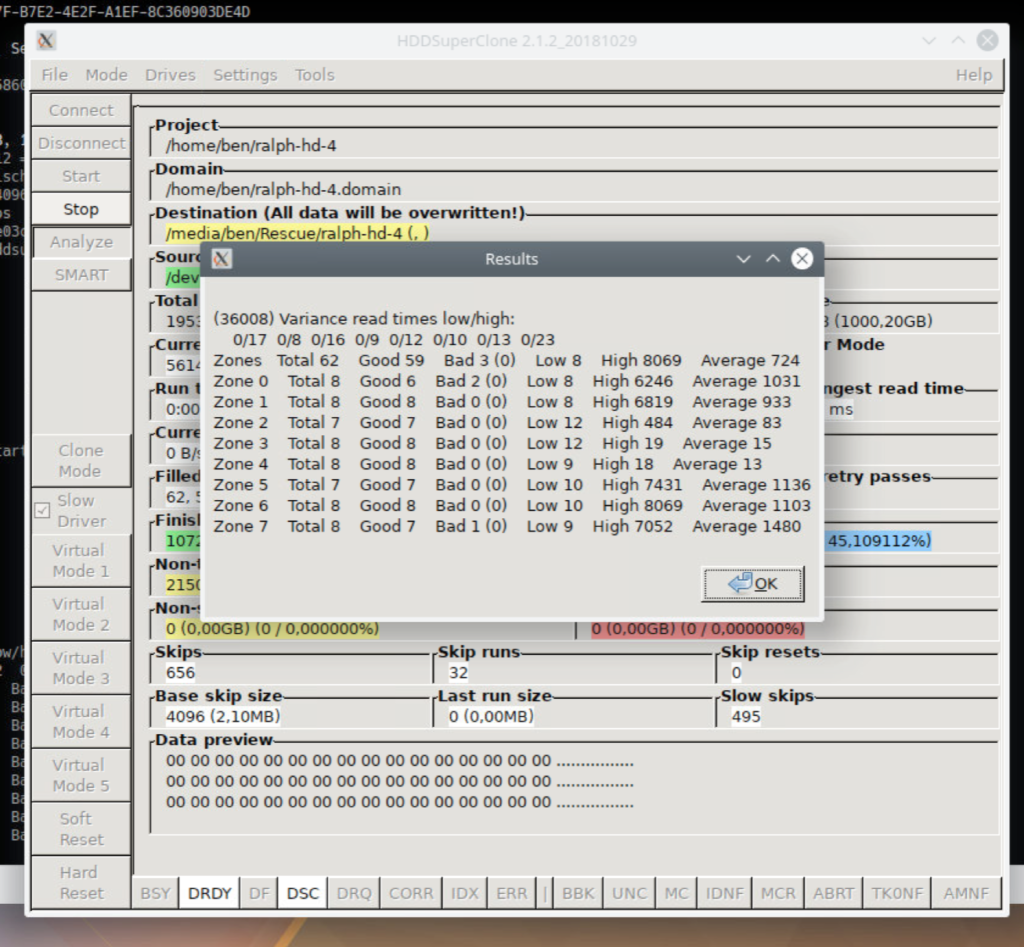Click the DSC status indicator
Image resolution: width=1024 pixels, height=947 pixels.
click(x=303, y=893)
